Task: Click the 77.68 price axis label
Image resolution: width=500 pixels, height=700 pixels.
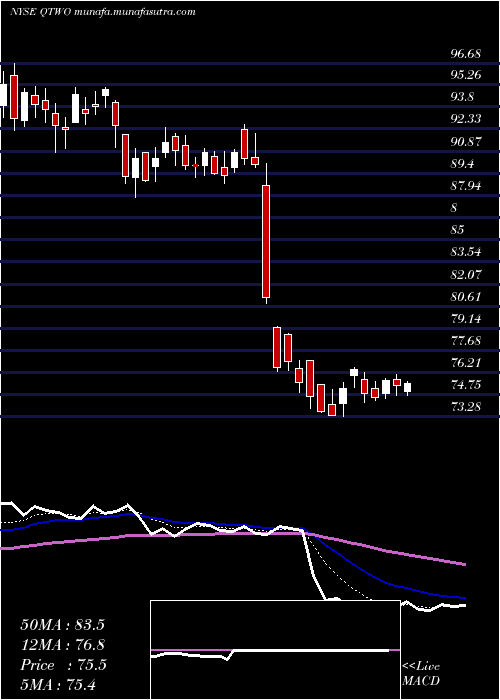Action: pyautogui.click(x=466, y=341)
